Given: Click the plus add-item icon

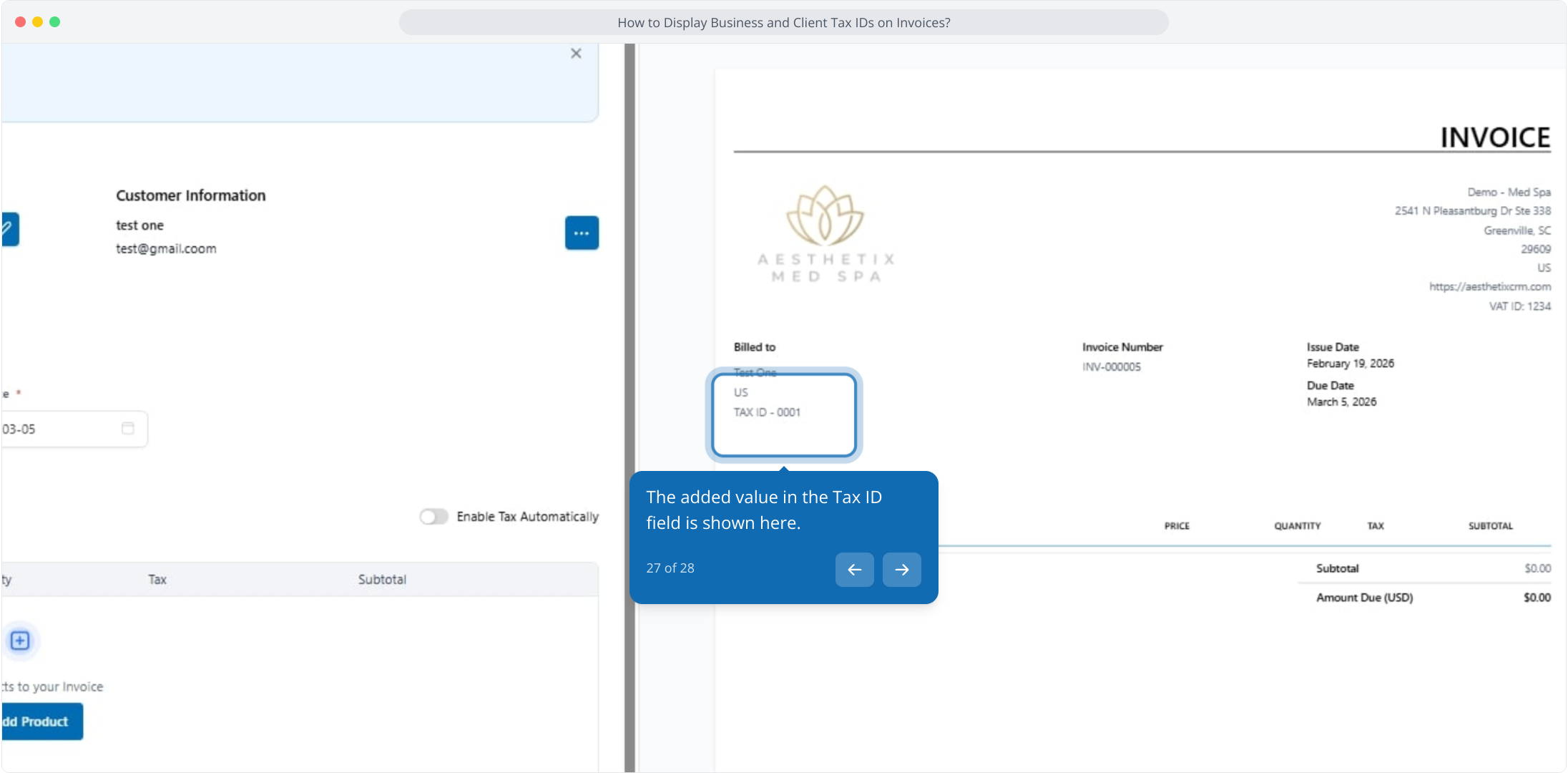Looking at the screenshot, I should click(20, 641).
